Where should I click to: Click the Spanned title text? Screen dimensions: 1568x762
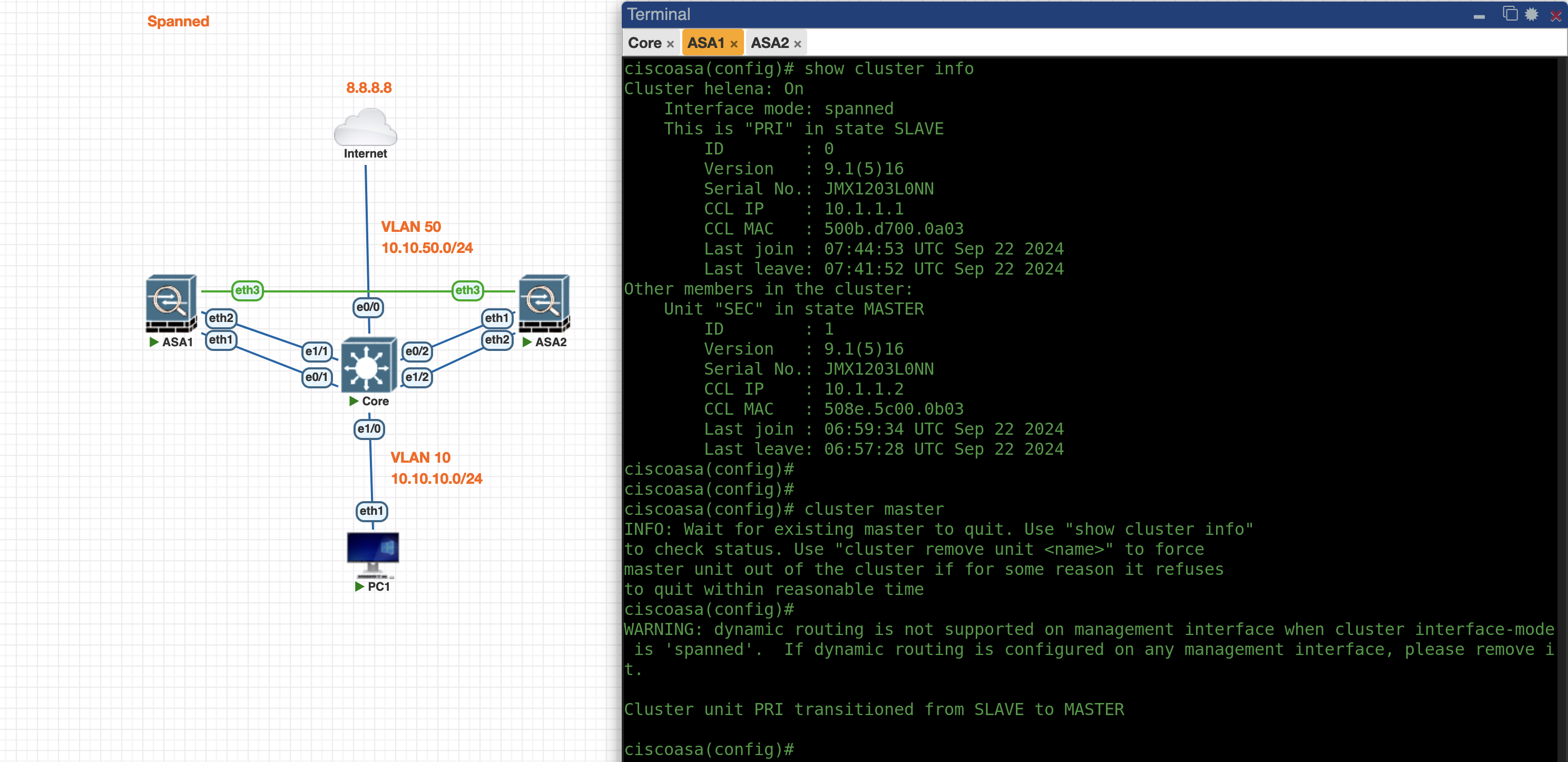click(x=178, y=22)
